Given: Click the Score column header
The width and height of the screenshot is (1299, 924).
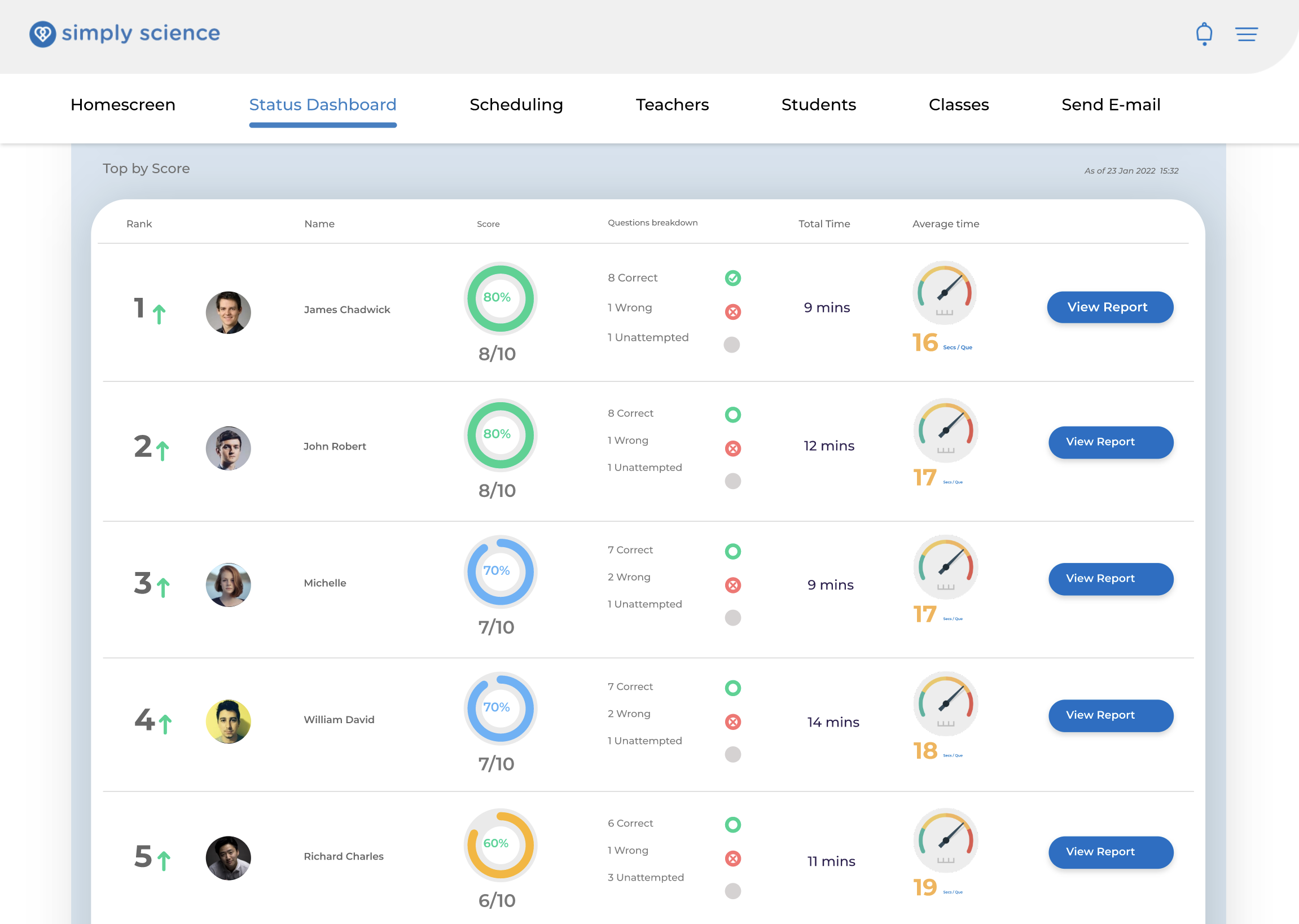Looking at the screenshot, I should coord(488,224).
